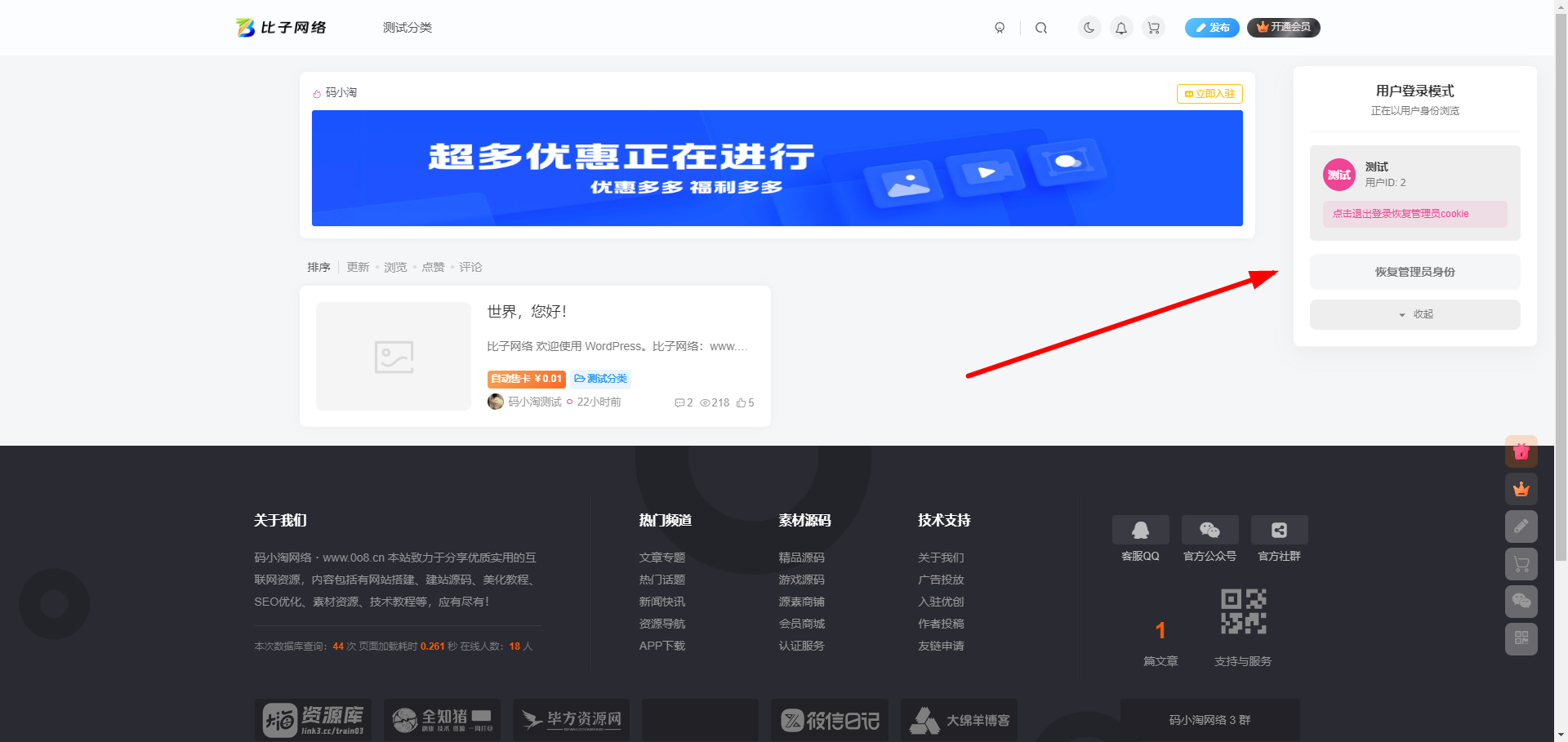Collapse the user panel via 收起
Screen dimensions: 1568x742
pos(1414,314)
